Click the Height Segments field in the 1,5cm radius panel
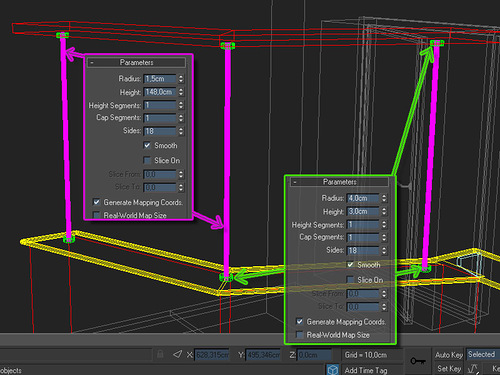The image size is (500, 375). [x=160, y=105]
